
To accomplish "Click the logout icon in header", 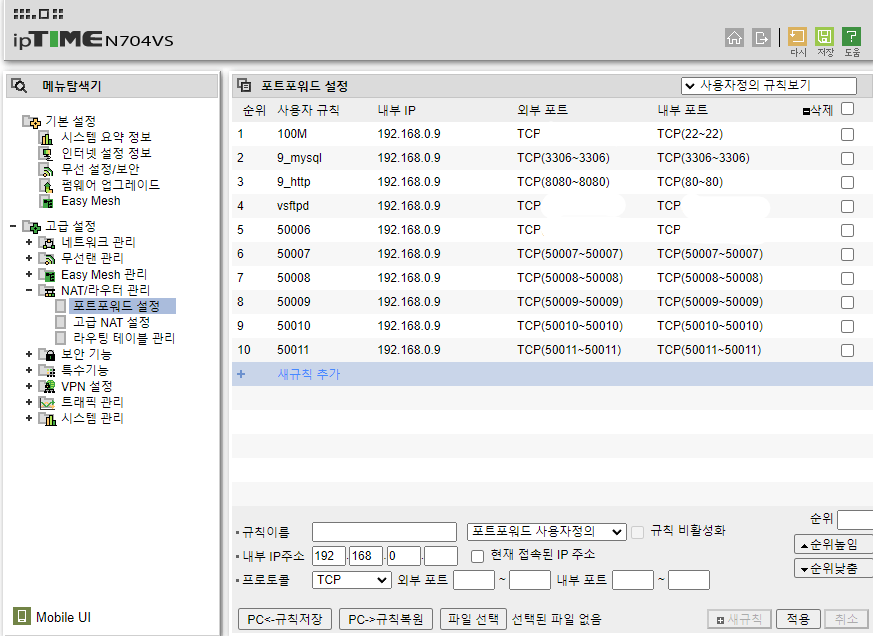I will pos(762,38).
